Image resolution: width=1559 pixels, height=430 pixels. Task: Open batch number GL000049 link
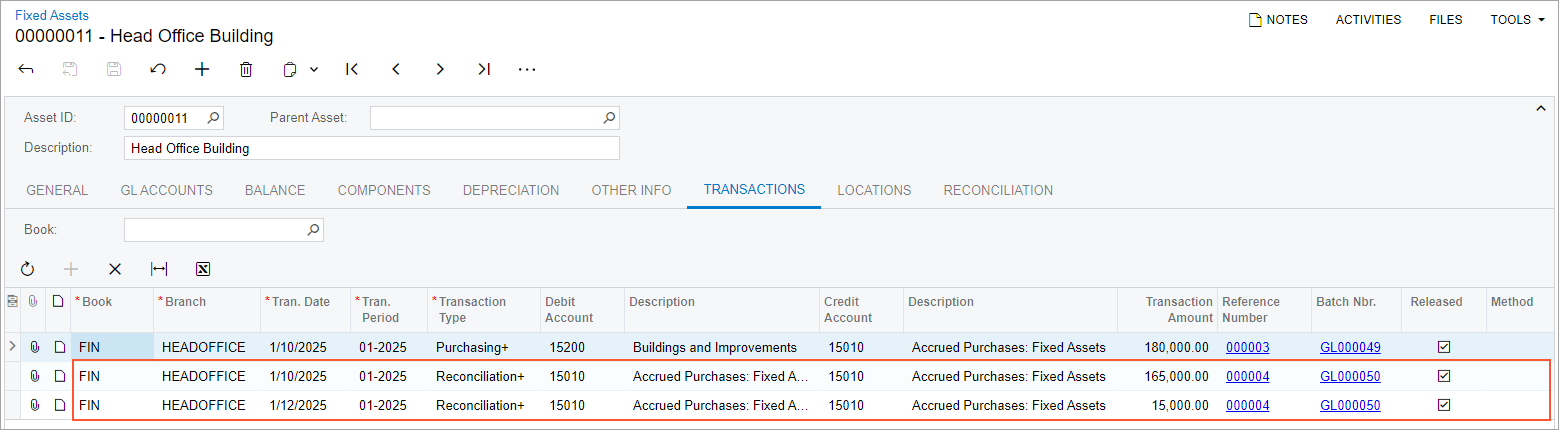tap(1350, 347)
